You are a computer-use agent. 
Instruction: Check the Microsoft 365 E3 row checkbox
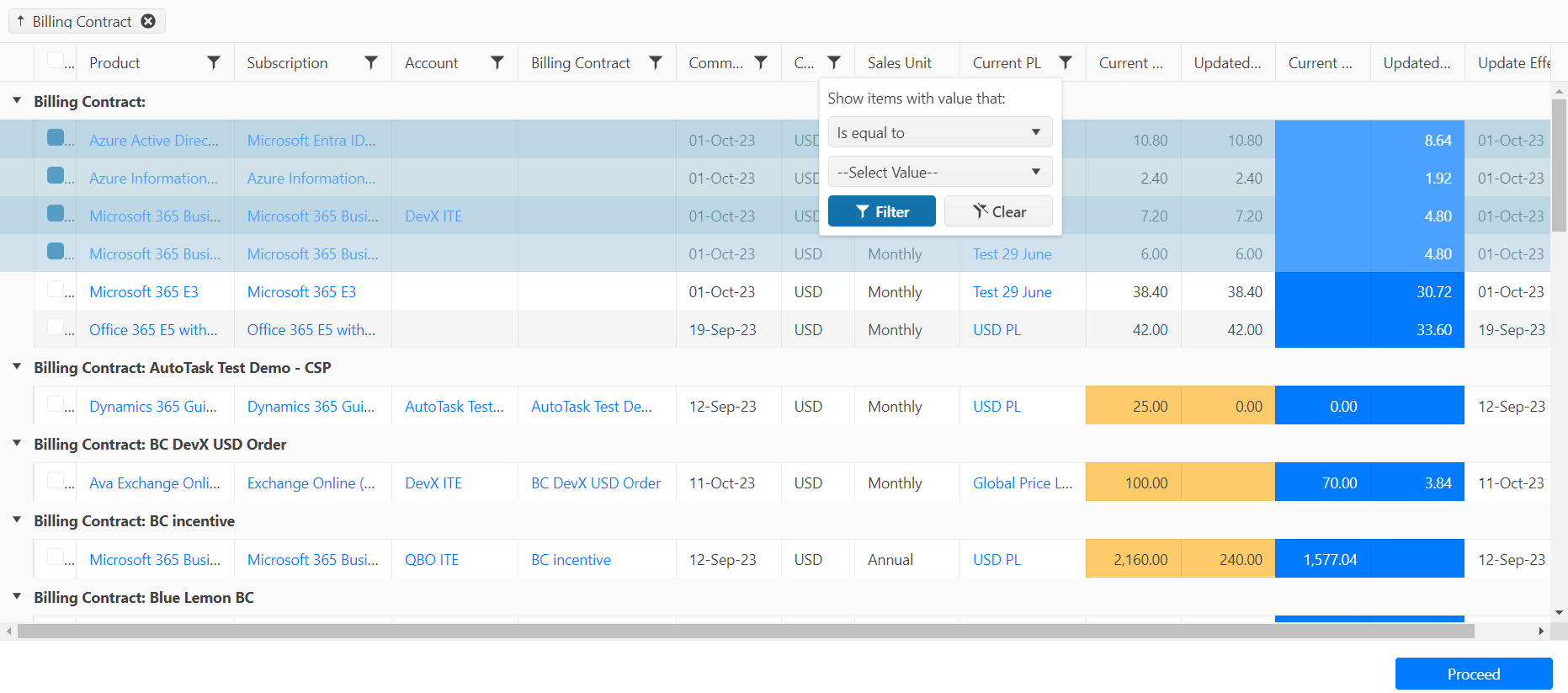pyautogui.click(x=56, y=289)
